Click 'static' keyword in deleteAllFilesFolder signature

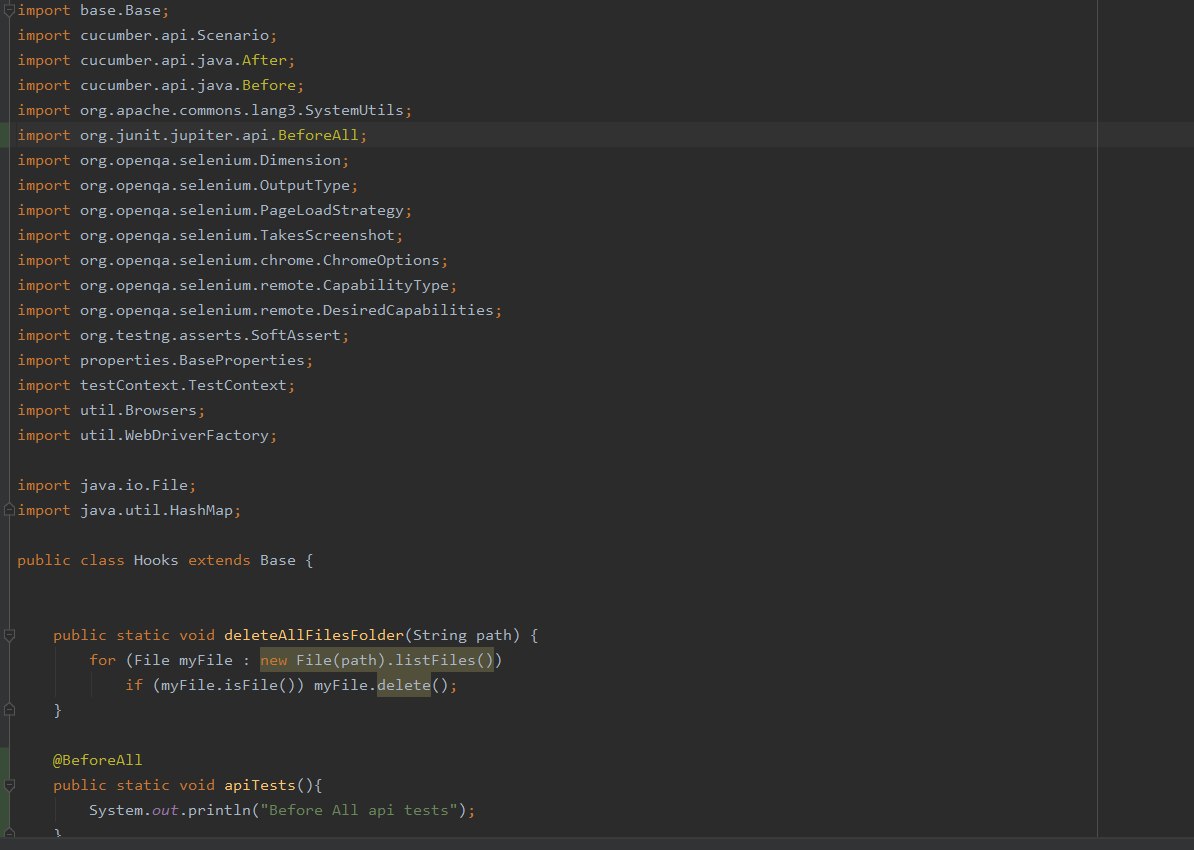[143, 635]
